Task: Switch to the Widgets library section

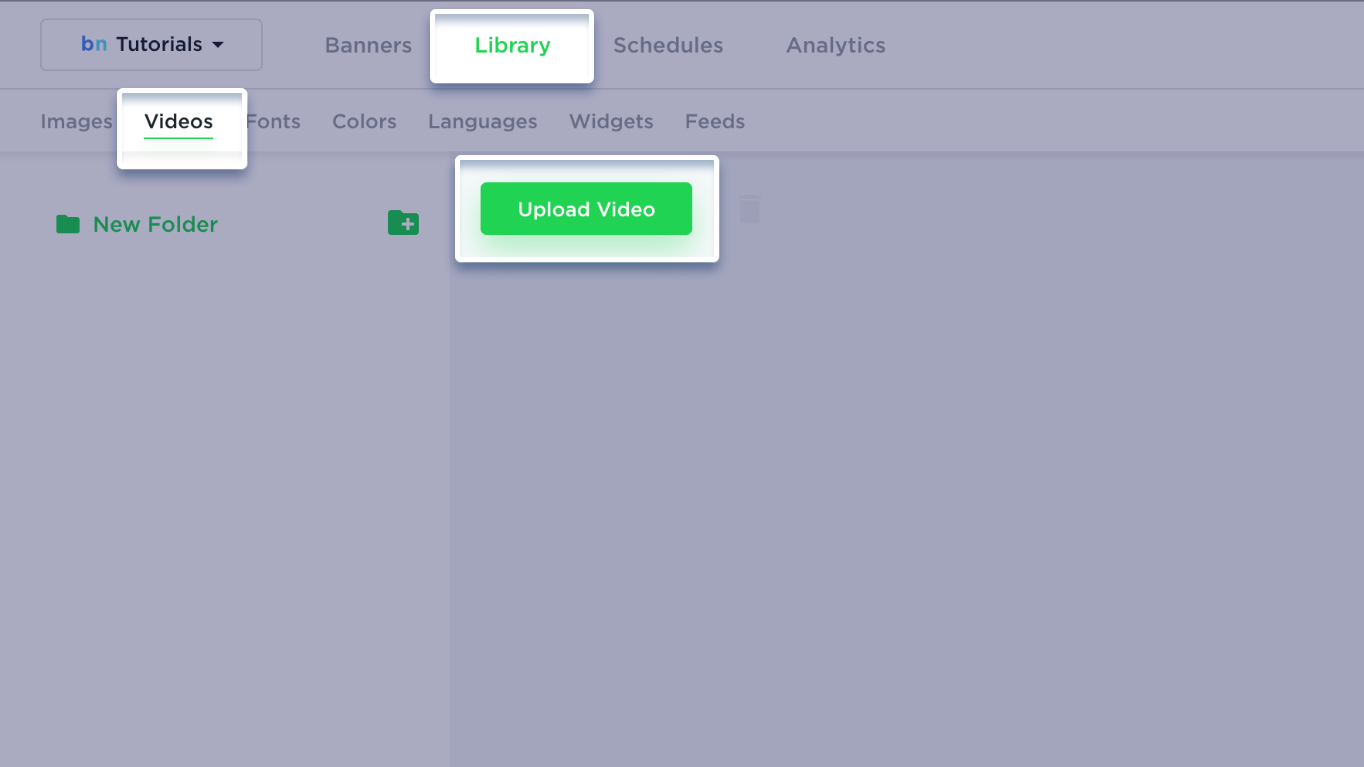Action: pos(611,121)
